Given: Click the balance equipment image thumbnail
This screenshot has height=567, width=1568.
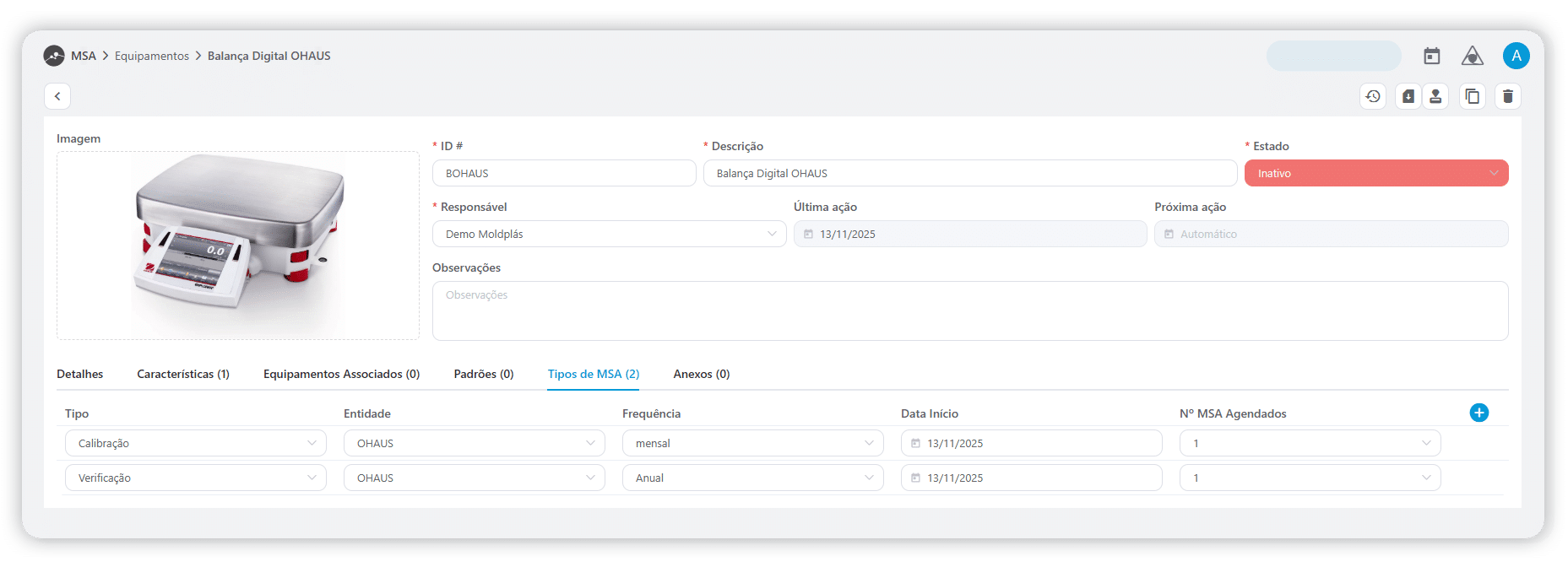Looking at the screenshot, I should pyautogui.click(x=238, y=245).
